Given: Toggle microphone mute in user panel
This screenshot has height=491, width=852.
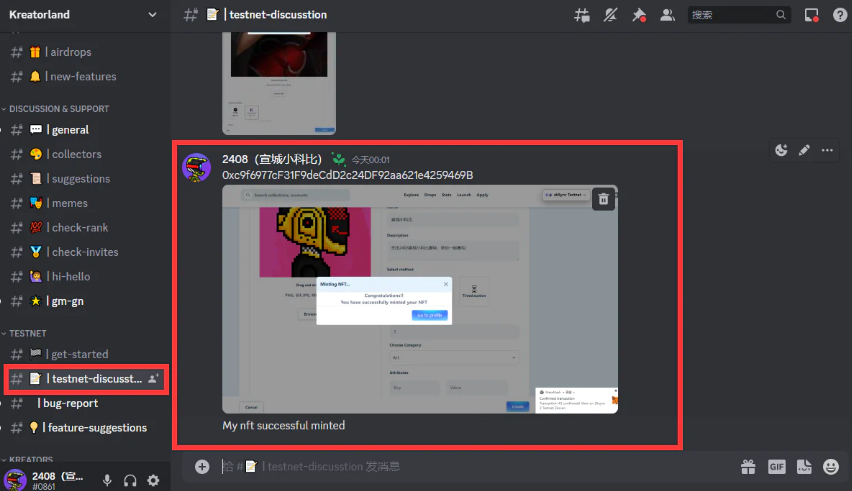Looking at the screenshot, I should point(107,480).
